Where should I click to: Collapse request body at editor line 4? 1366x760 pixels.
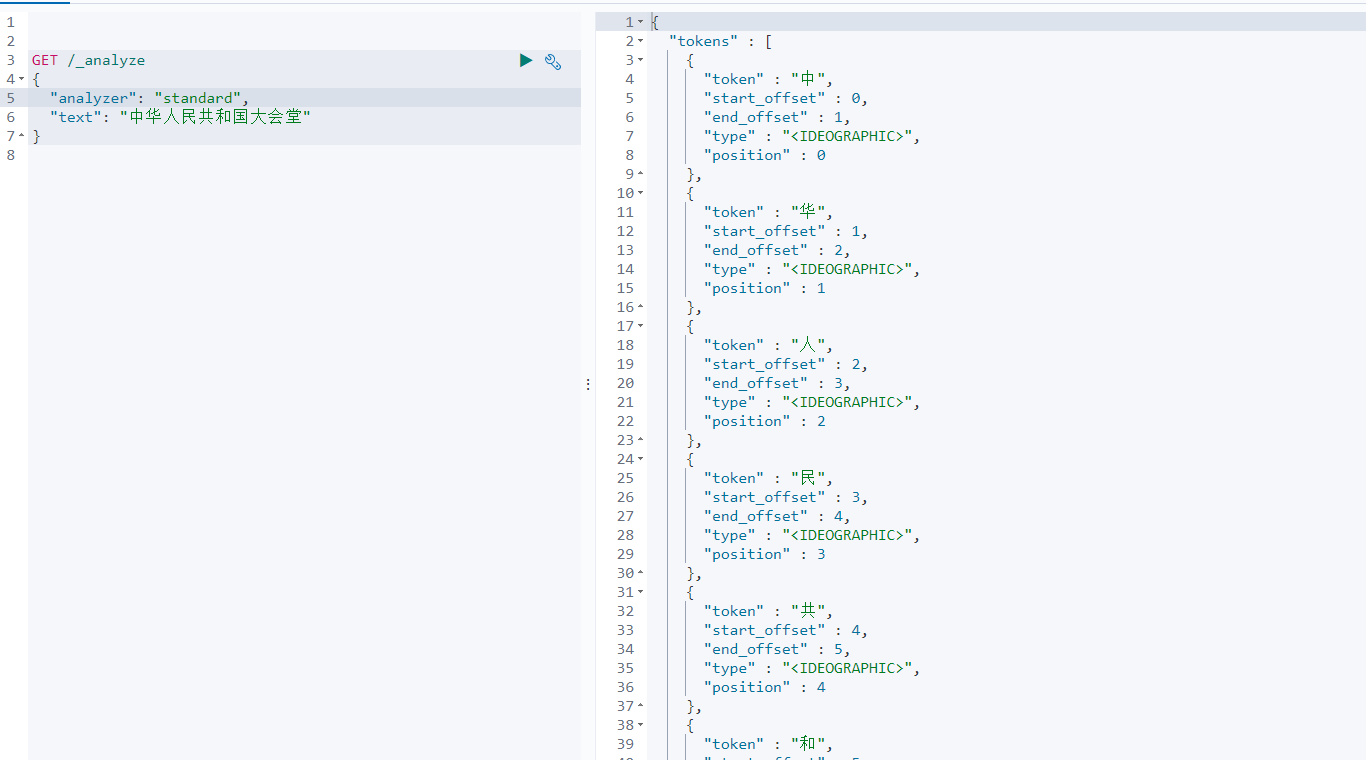point(22,79)
